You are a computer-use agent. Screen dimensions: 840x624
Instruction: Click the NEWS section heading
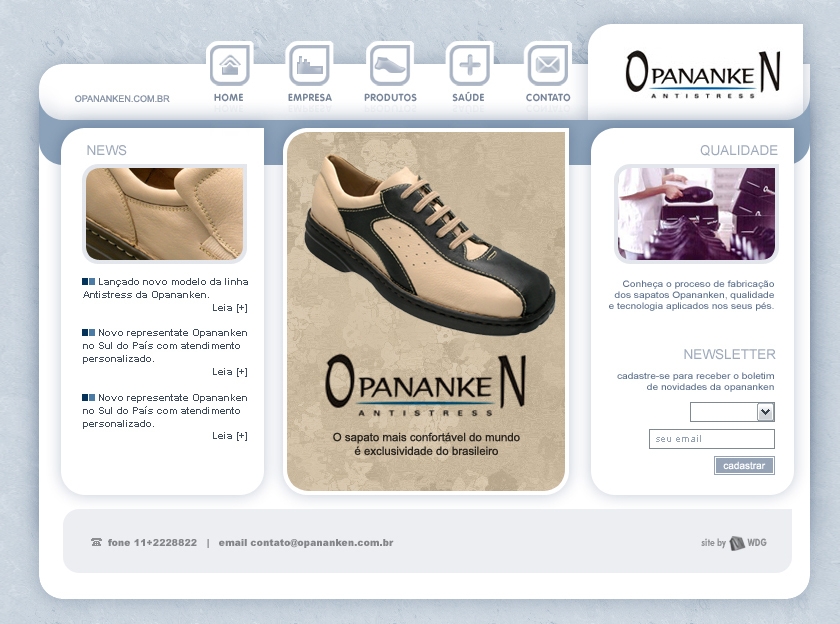click(x=107, y=151)
